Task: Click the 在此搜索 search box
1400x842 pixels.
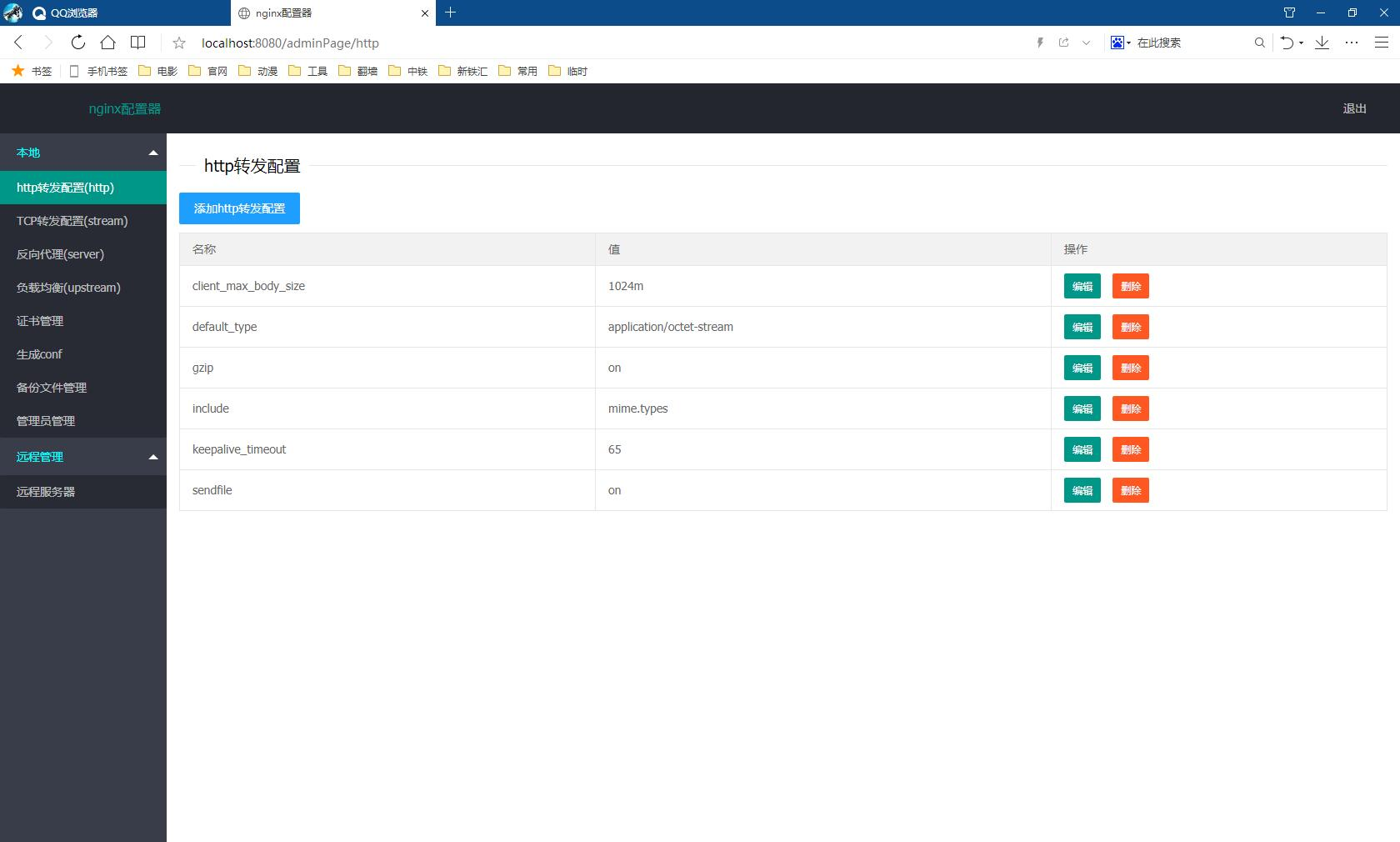Action: [x=1192, y=43]
